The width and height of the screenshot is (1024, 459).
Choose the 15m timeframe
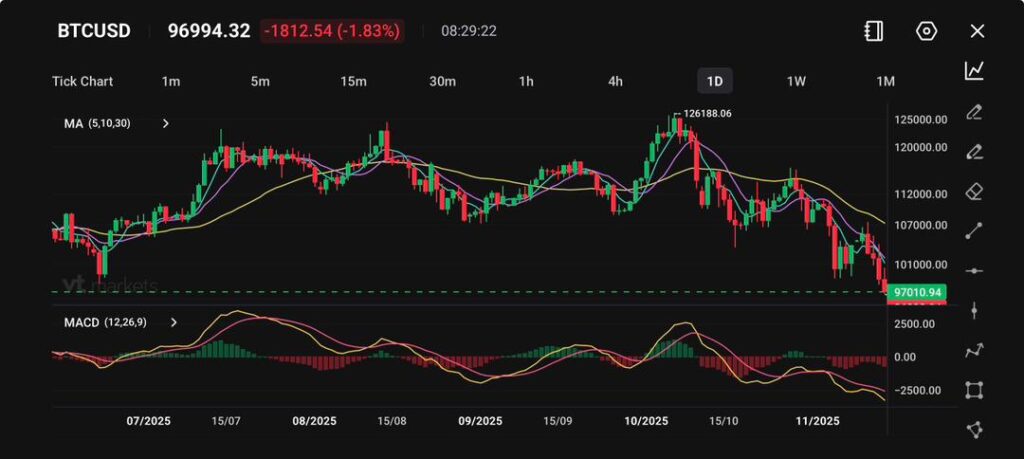[x=353, y=81]
